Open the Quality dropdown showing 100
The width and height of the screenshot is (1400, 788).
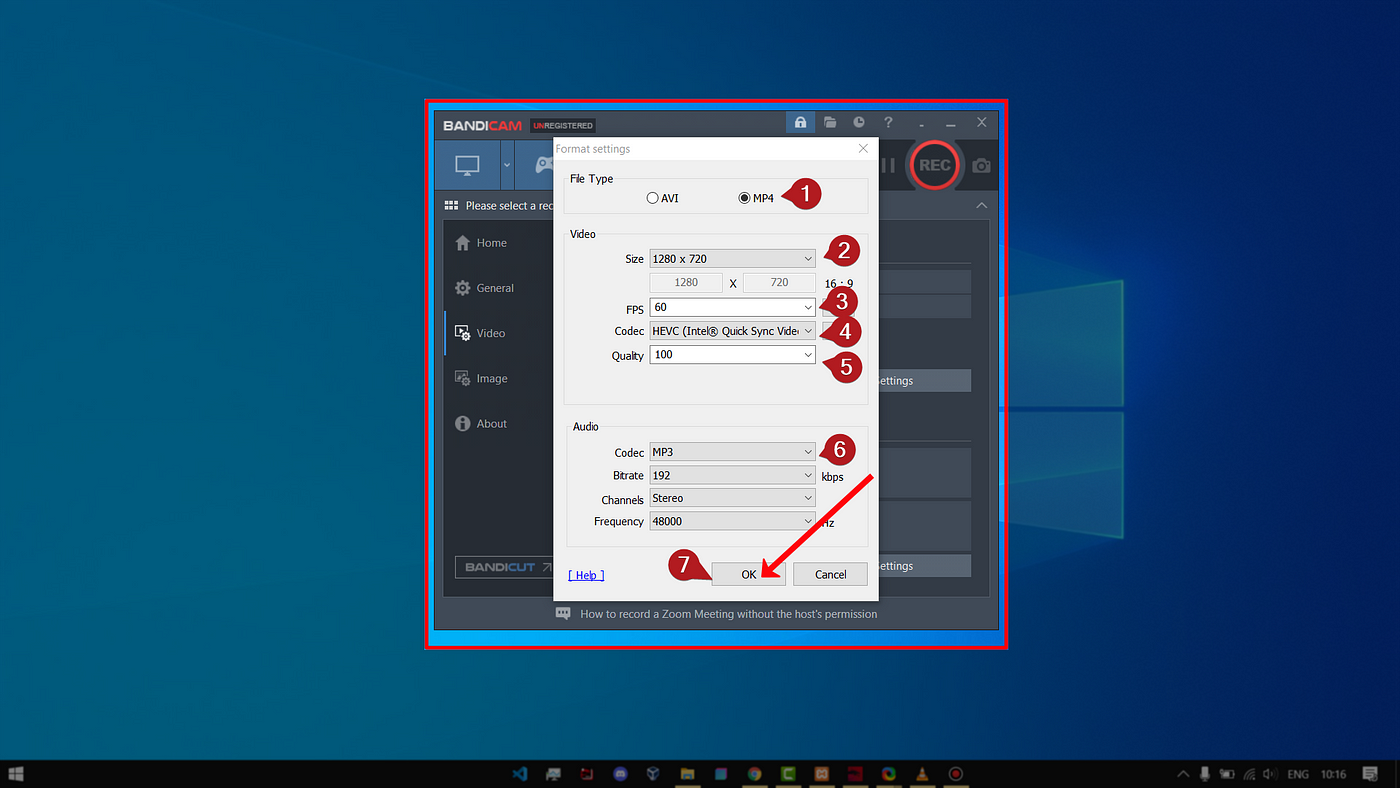[733, 354]
